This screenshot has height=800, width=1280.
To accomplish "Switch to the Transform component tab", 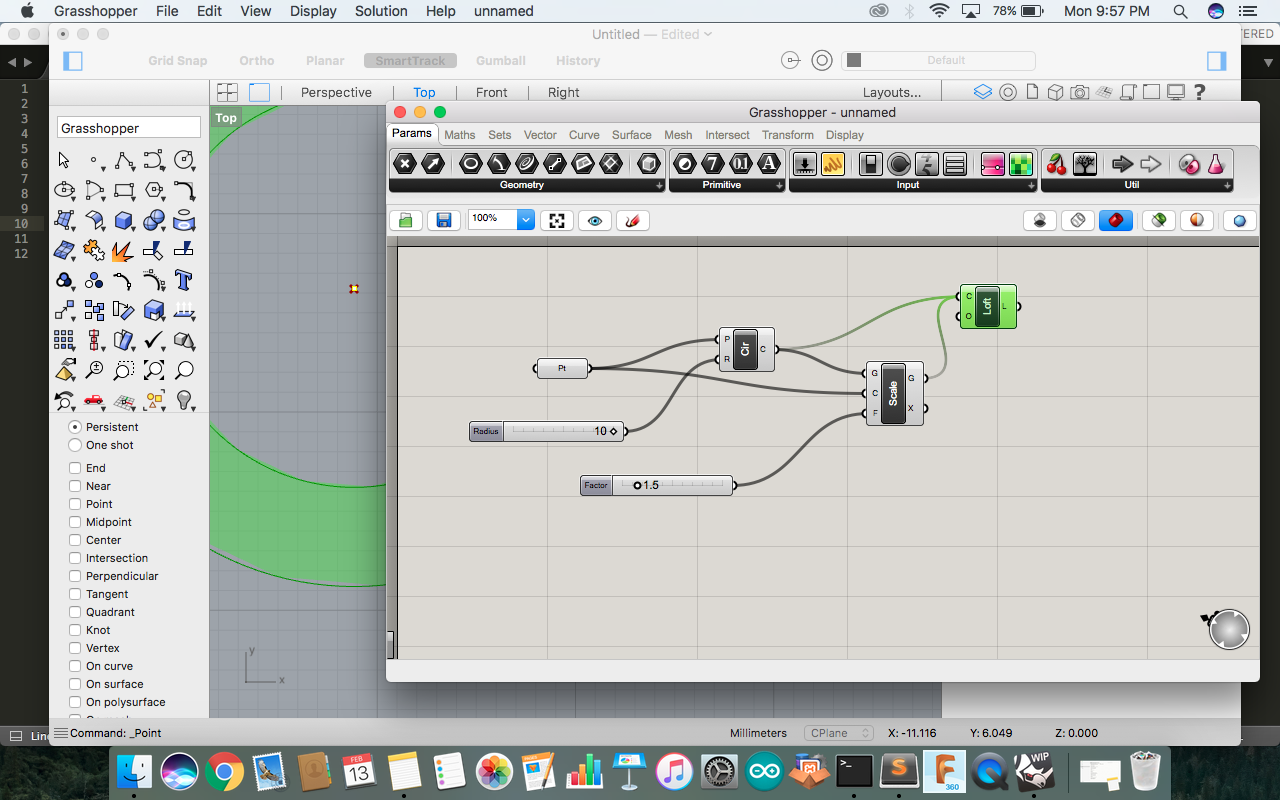I will click(x=787, y=135).
